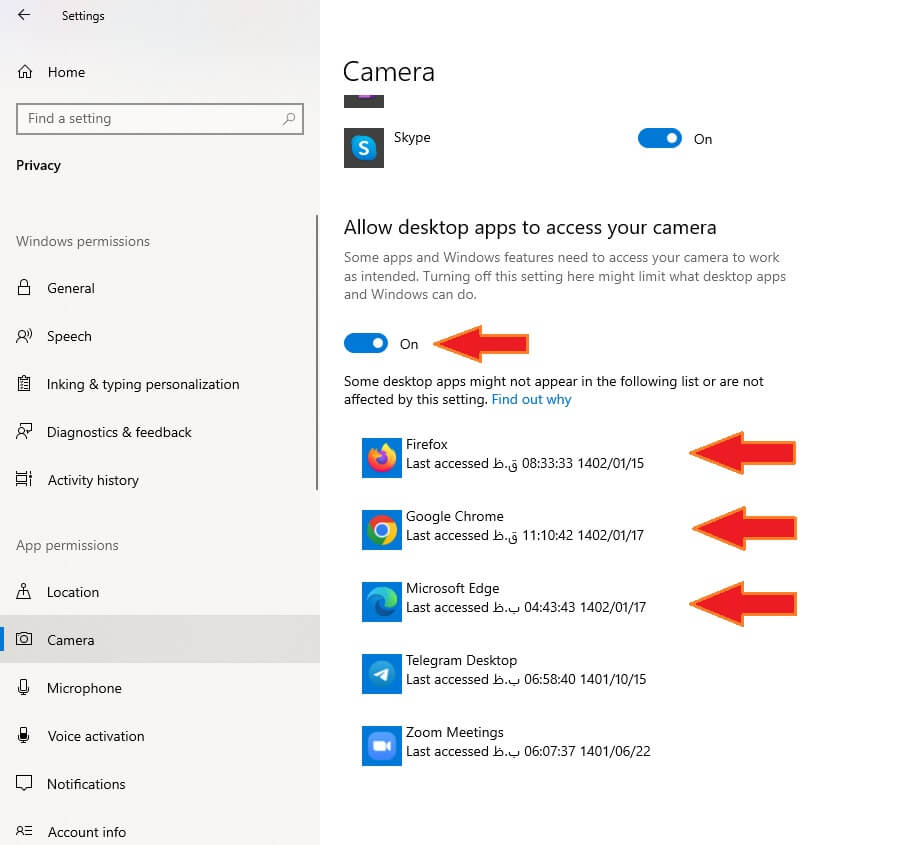The width and height of the screenshot is (897, 845).
Task: Click the Skype app name
Action: pyautogui.click(x=412, y=137)
